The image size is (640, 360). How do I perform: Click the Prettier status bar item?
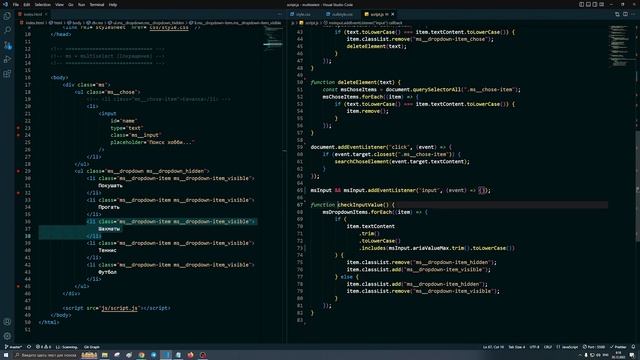click(618, 347)
